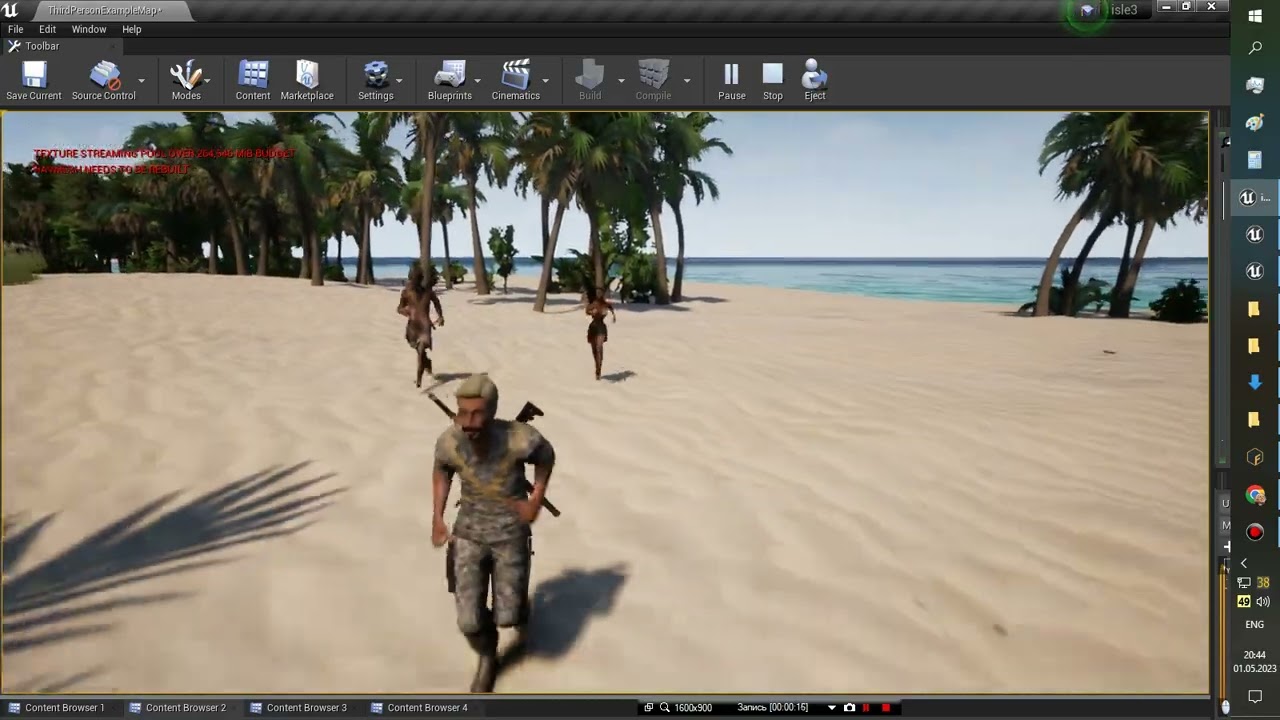This screenshot has height=720, width=1280.
Task: Stop the running game simulation
Action: [773, 80]
